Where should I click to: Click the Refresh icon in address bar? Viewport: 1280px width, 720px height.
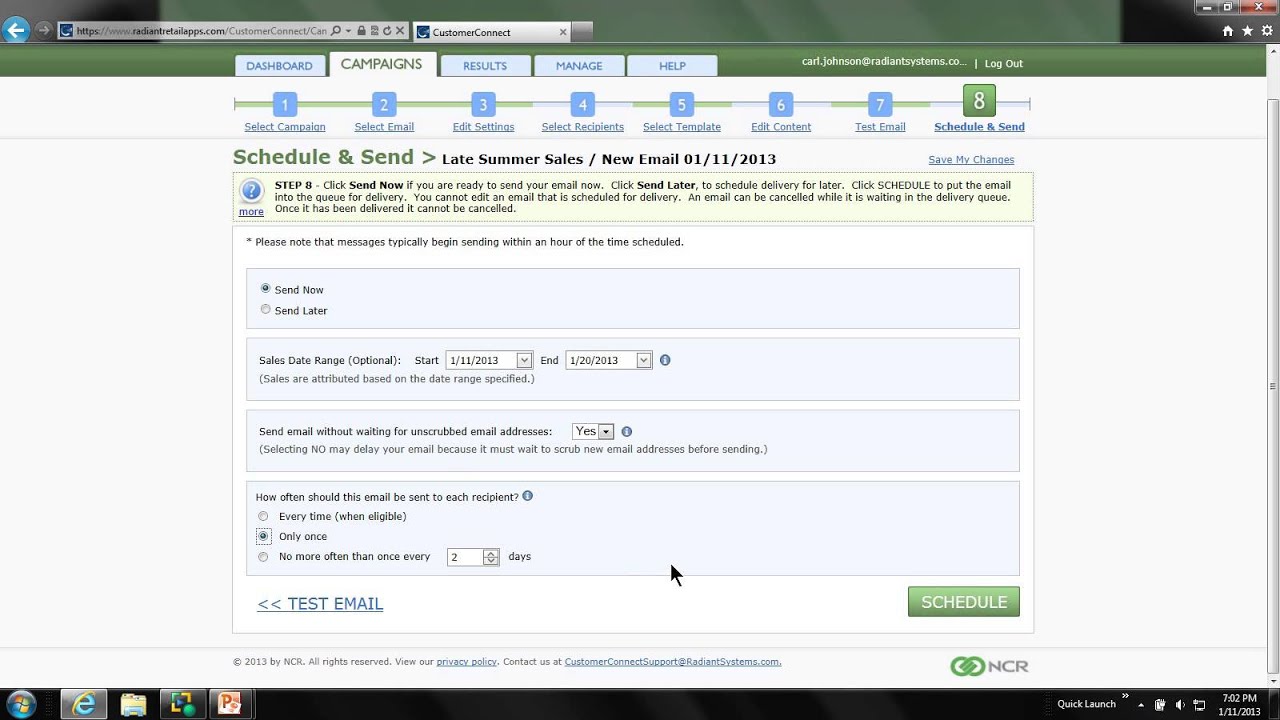[386, 31]
